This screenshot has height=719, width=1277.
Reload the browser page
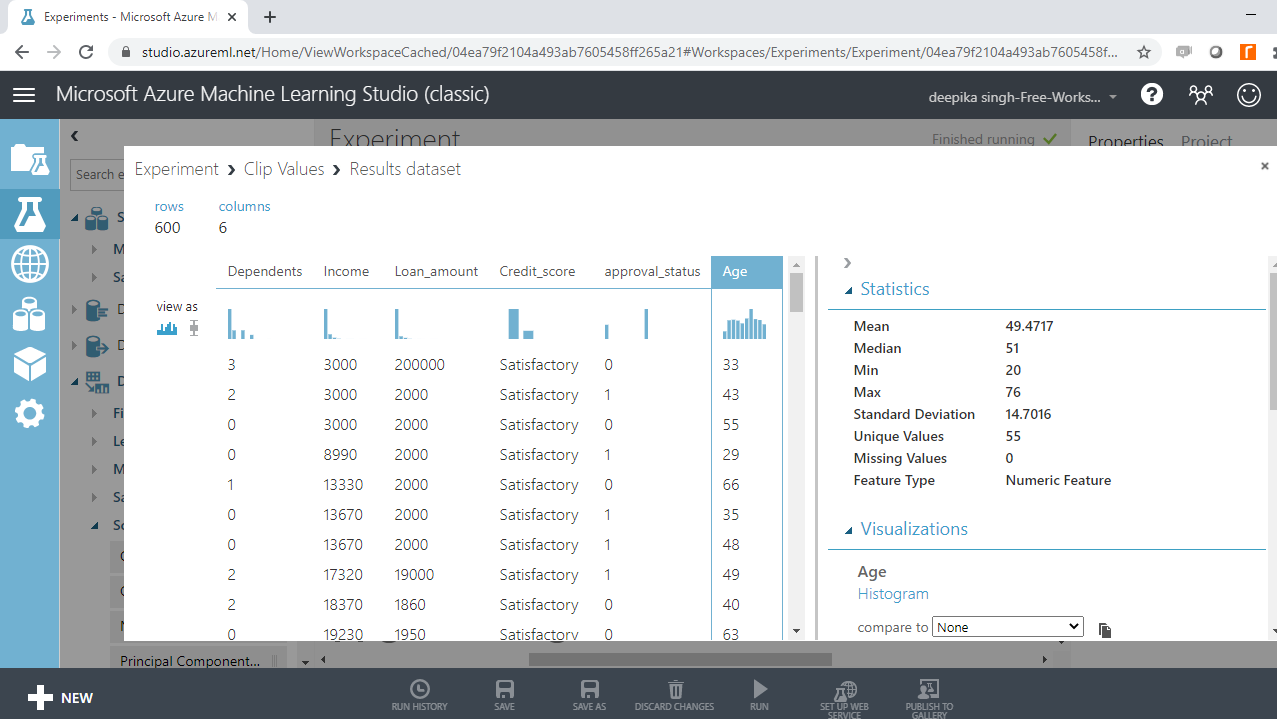[86, 52]
